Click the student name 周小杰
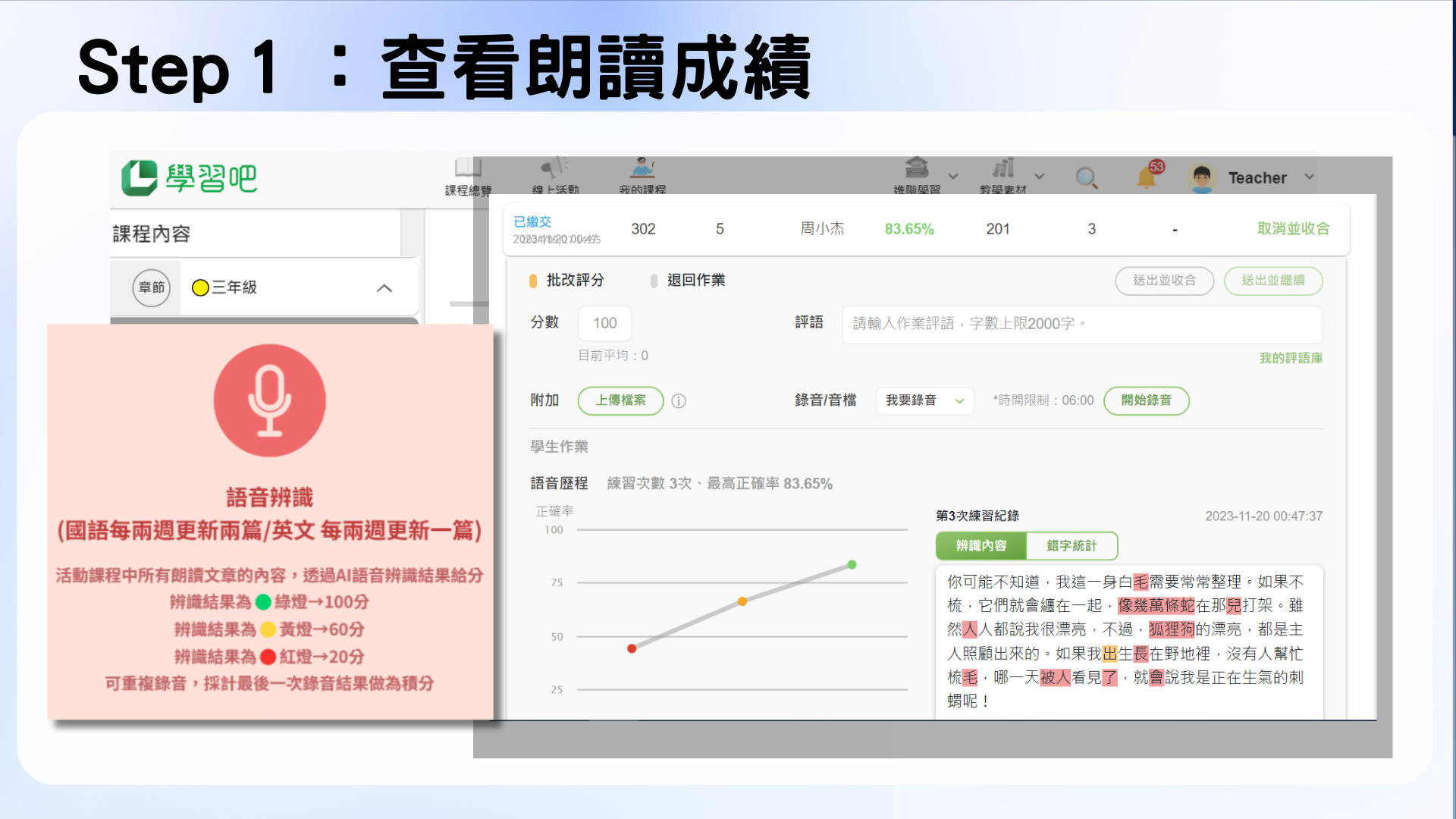This screenshot has height=819, width=1456. click(822, 228)
